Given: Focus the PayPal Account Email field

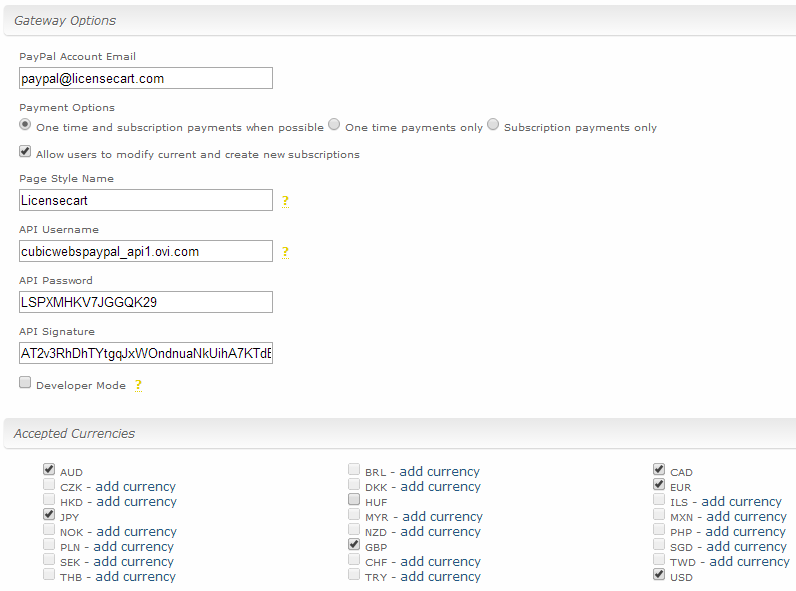Looking at the screenshot, I should tap(146, 78).
